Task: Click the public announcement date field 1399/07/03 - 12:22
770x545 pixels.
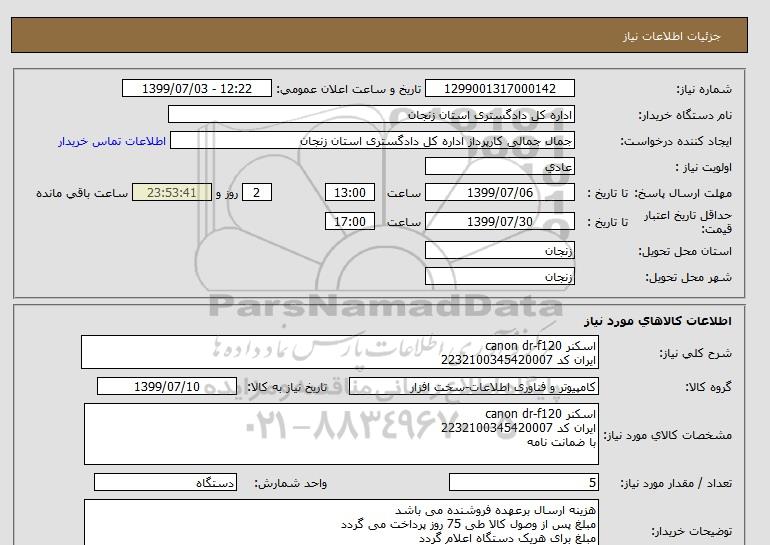Action: tap(196, 88)
